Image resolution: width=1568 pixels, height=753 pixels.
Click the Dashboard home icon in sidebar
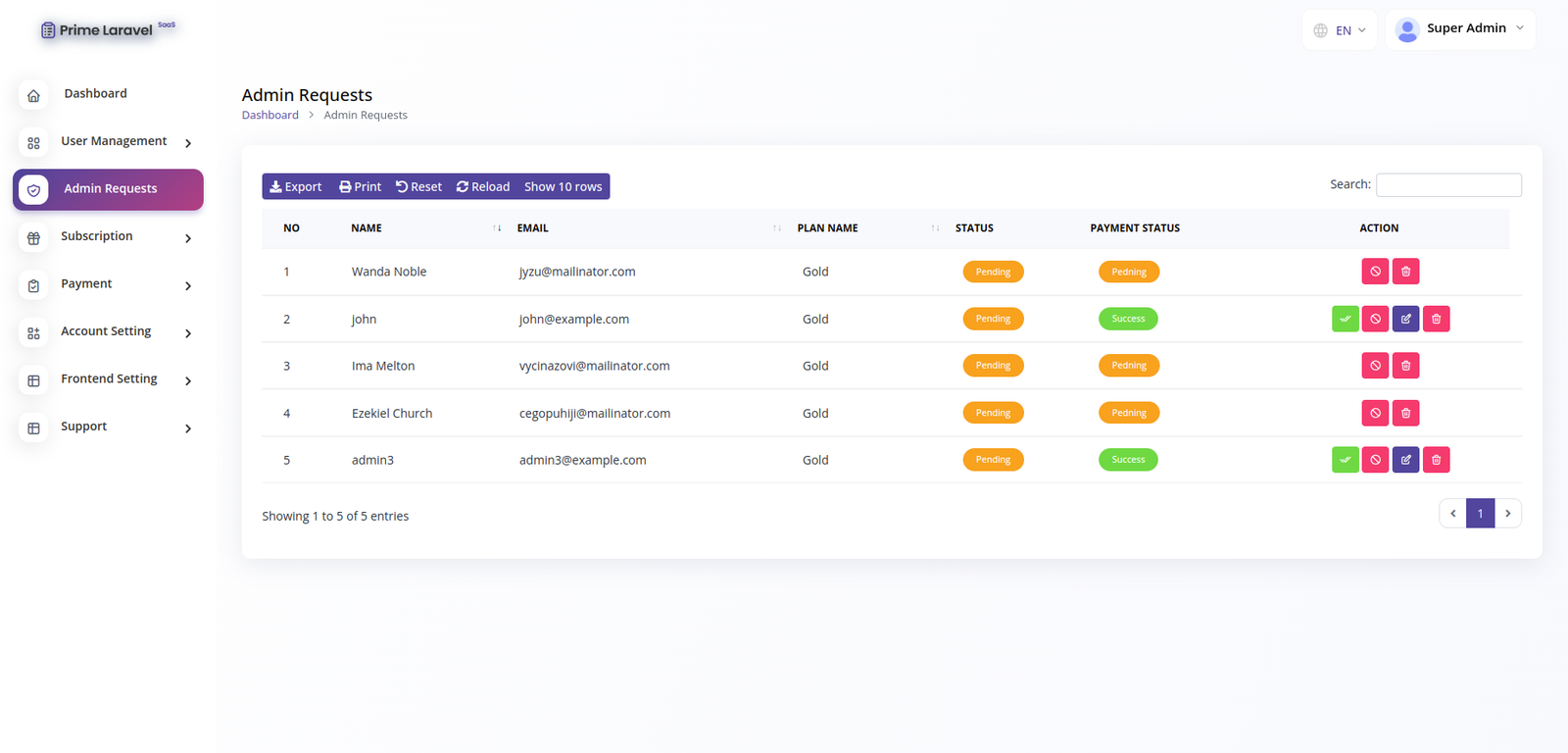click(x=33, y=95)
